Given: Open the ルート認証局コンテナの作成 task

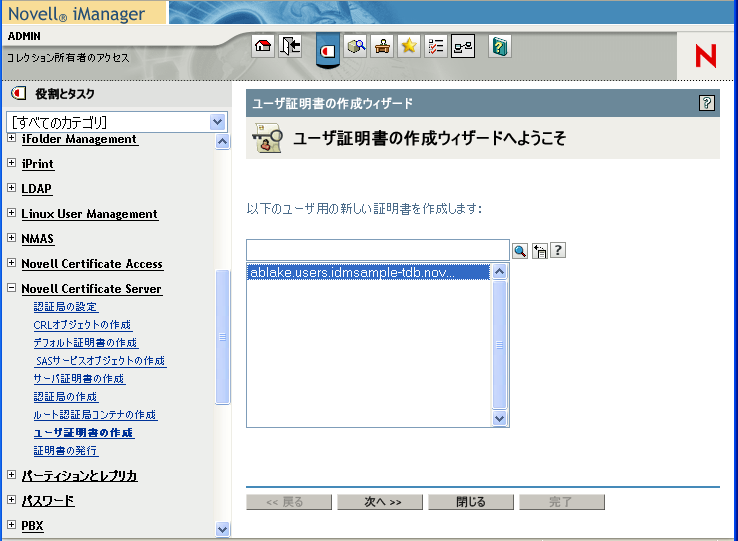Looking at the screenshot, I should (x=95, y=414).
